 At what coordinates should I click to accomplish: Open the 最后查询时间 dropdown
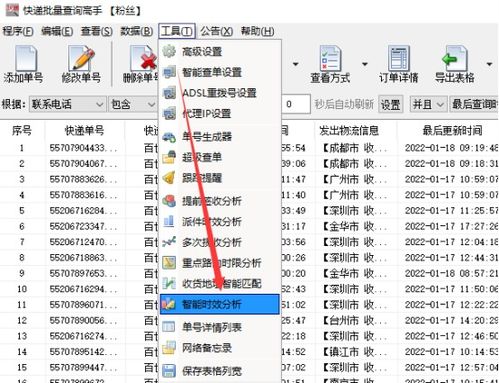(474, 105)
